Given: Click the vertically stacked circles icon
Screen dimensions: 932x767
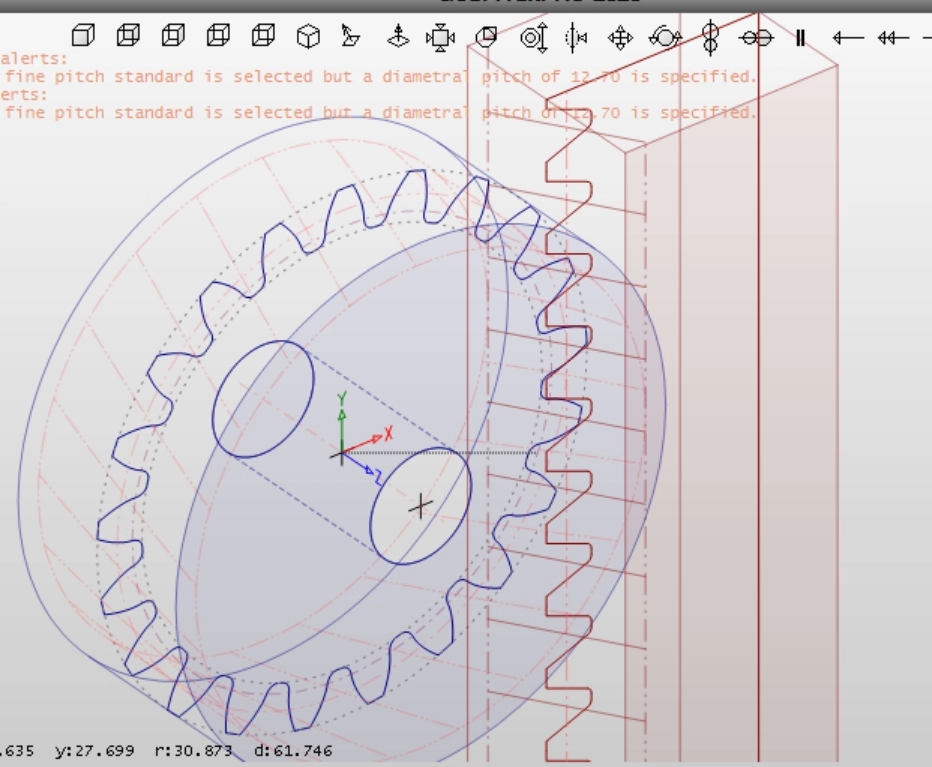Looking at the screenshot, I should tap(710, 37).
